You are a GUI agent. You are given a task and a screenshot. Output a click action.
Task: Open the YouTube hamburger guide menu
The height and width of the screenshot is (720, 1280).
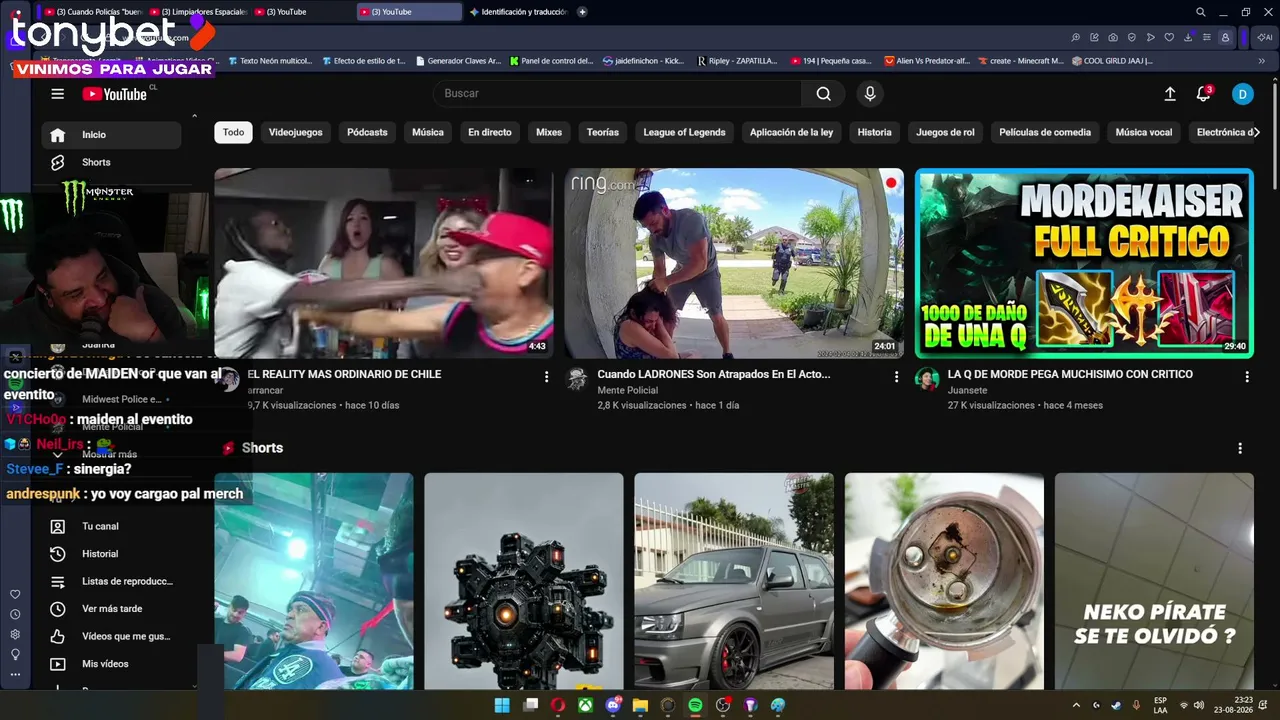tap(57, 94)
